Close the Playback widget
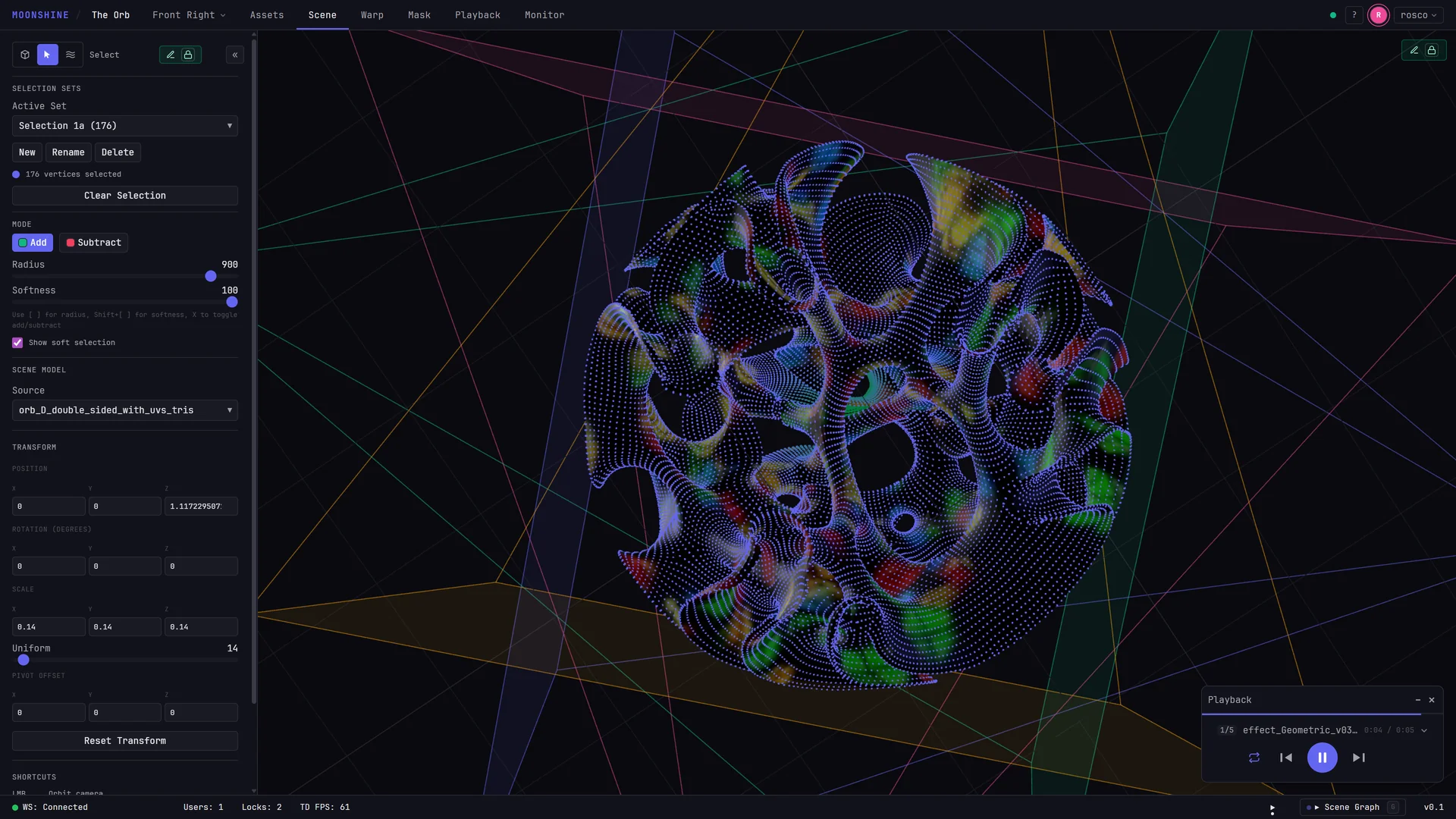The image size is (1456, 819). coord(1432,700)
